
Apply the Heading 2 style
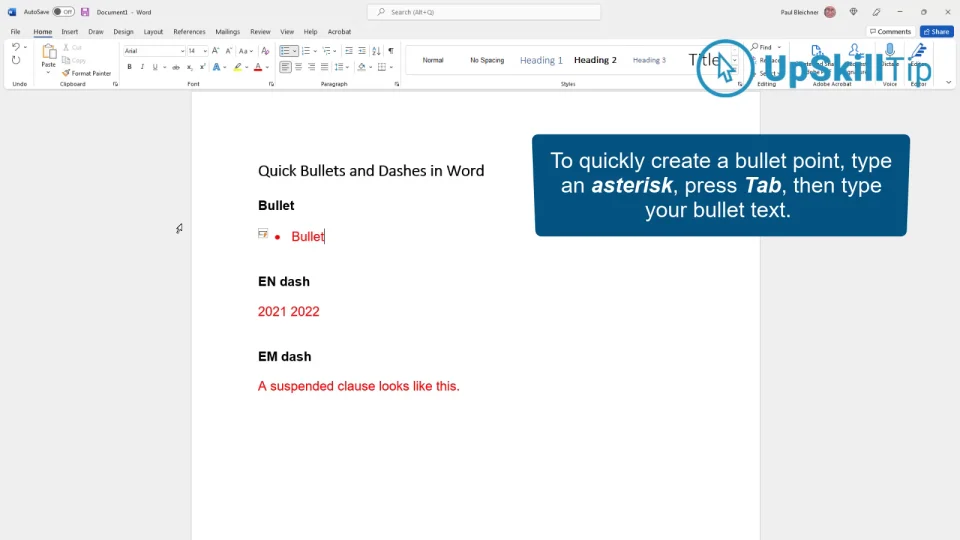tap(595, 60)
